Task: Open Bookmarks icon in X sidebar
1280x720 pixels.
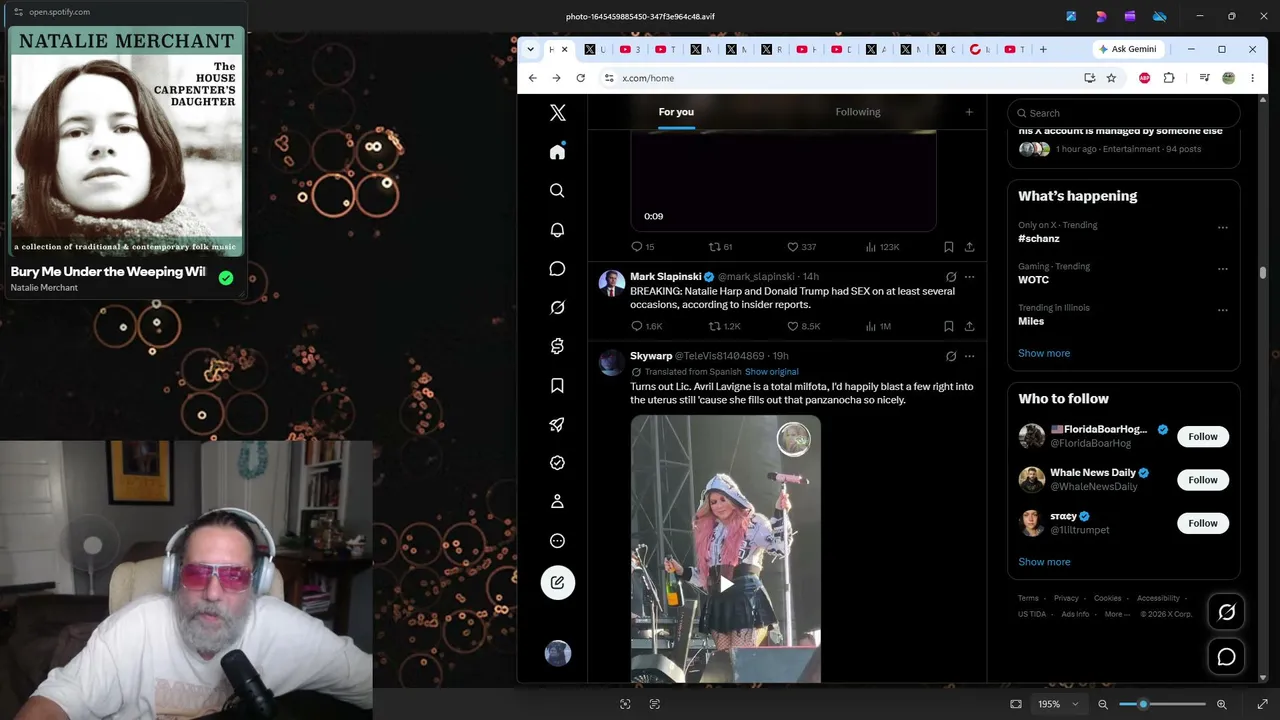Action: click(x=558, y=386)
